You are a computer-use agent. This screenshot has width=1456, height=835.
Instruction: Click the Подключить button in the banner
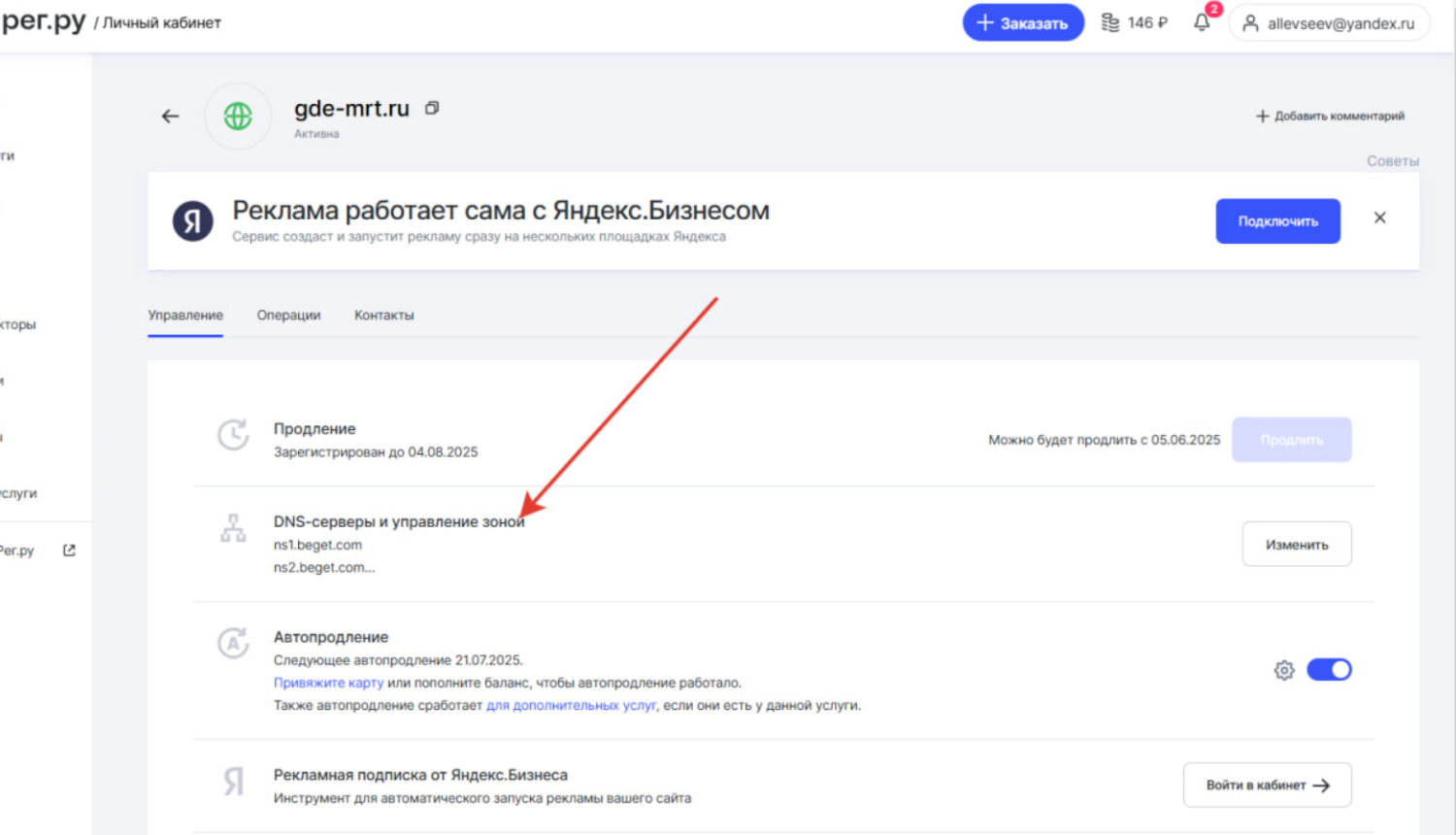pyautogui.click(x=1277, y=221)
